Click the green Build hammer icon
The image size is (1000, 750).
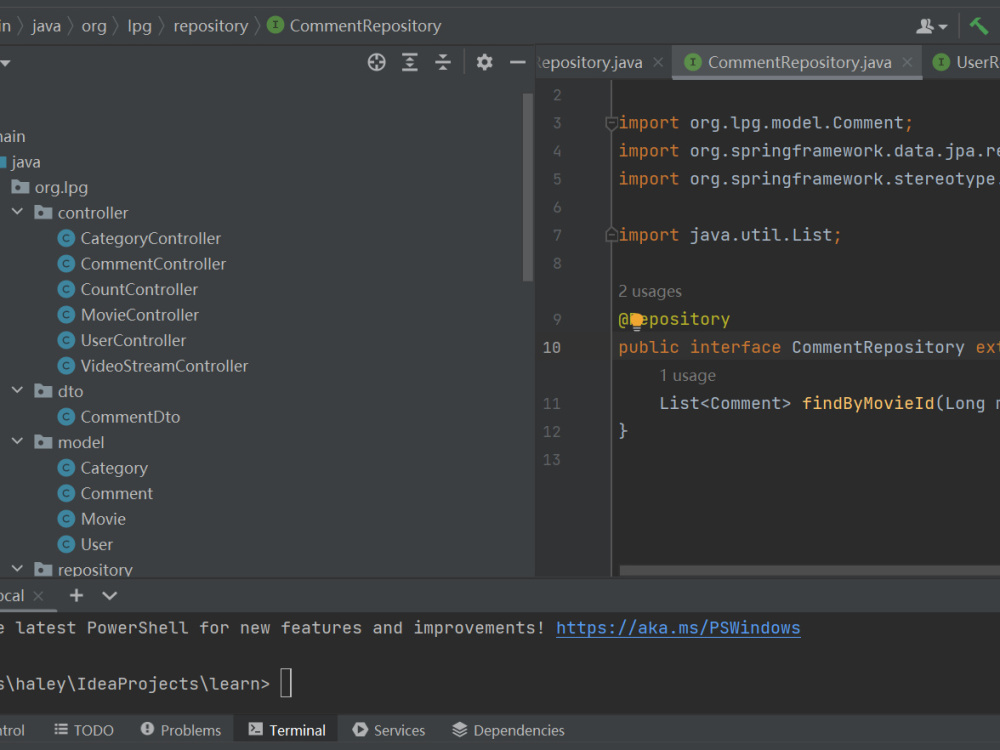coord(979,26)
